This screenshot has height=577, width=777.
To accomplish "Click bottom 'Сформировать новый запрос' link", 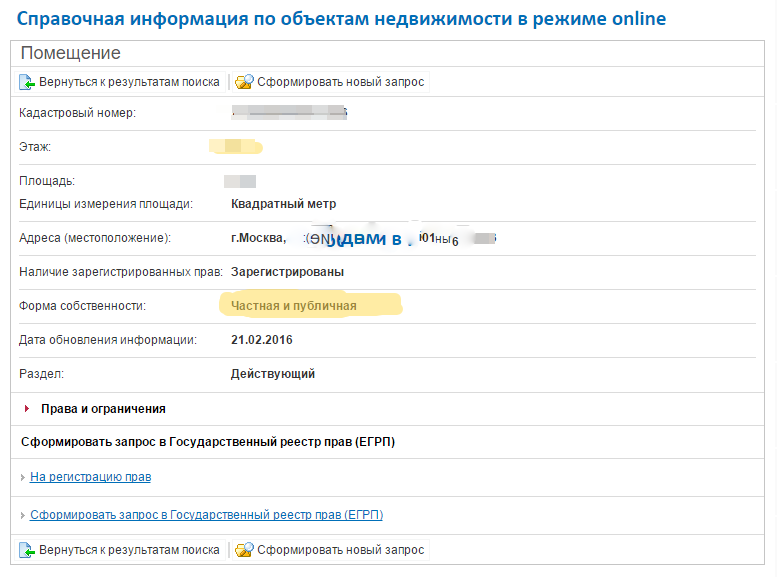I will [x=340, y=550].
